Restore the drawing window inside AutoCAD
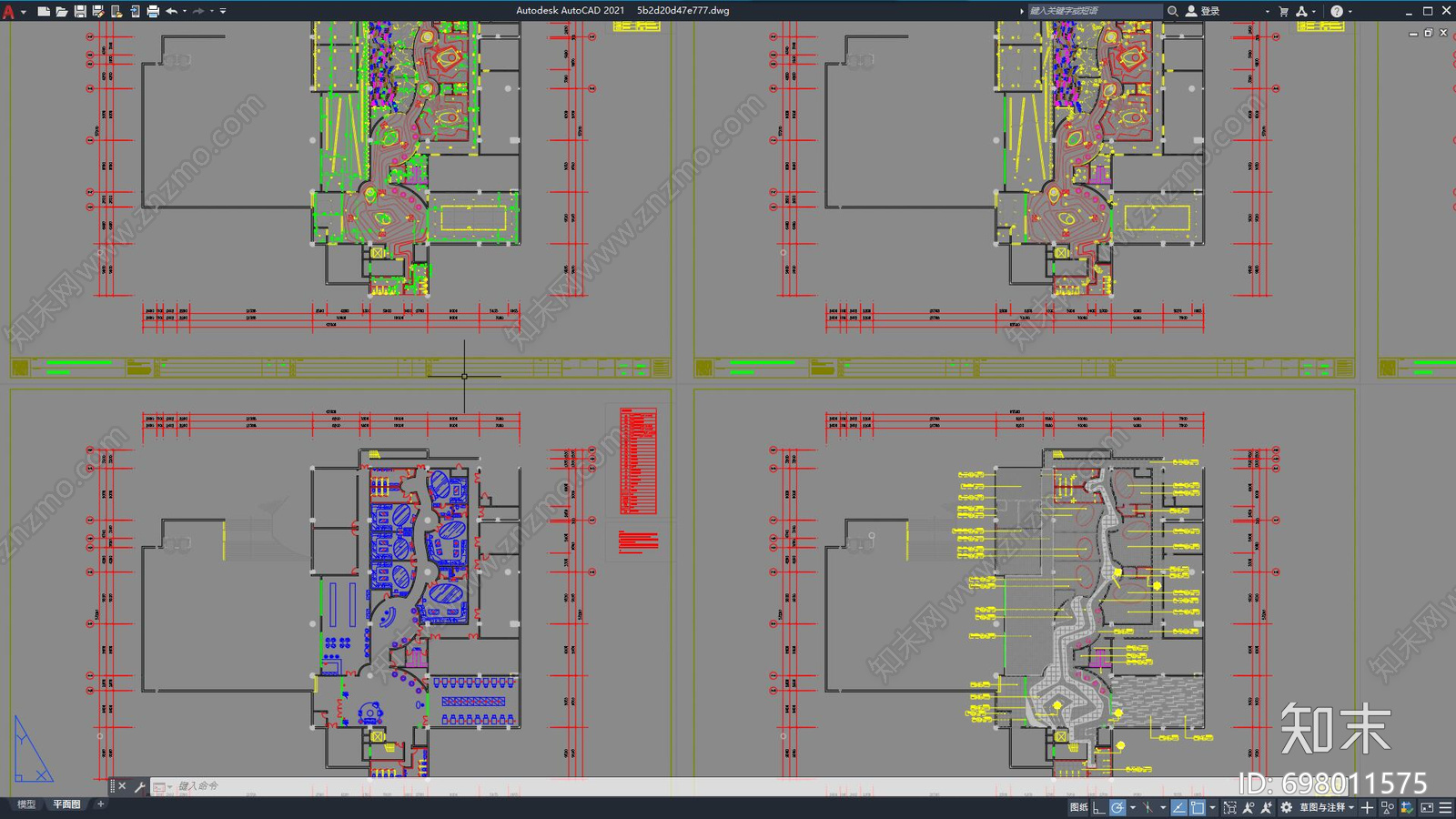The image size is (1456, 819). click(1428, 33)
